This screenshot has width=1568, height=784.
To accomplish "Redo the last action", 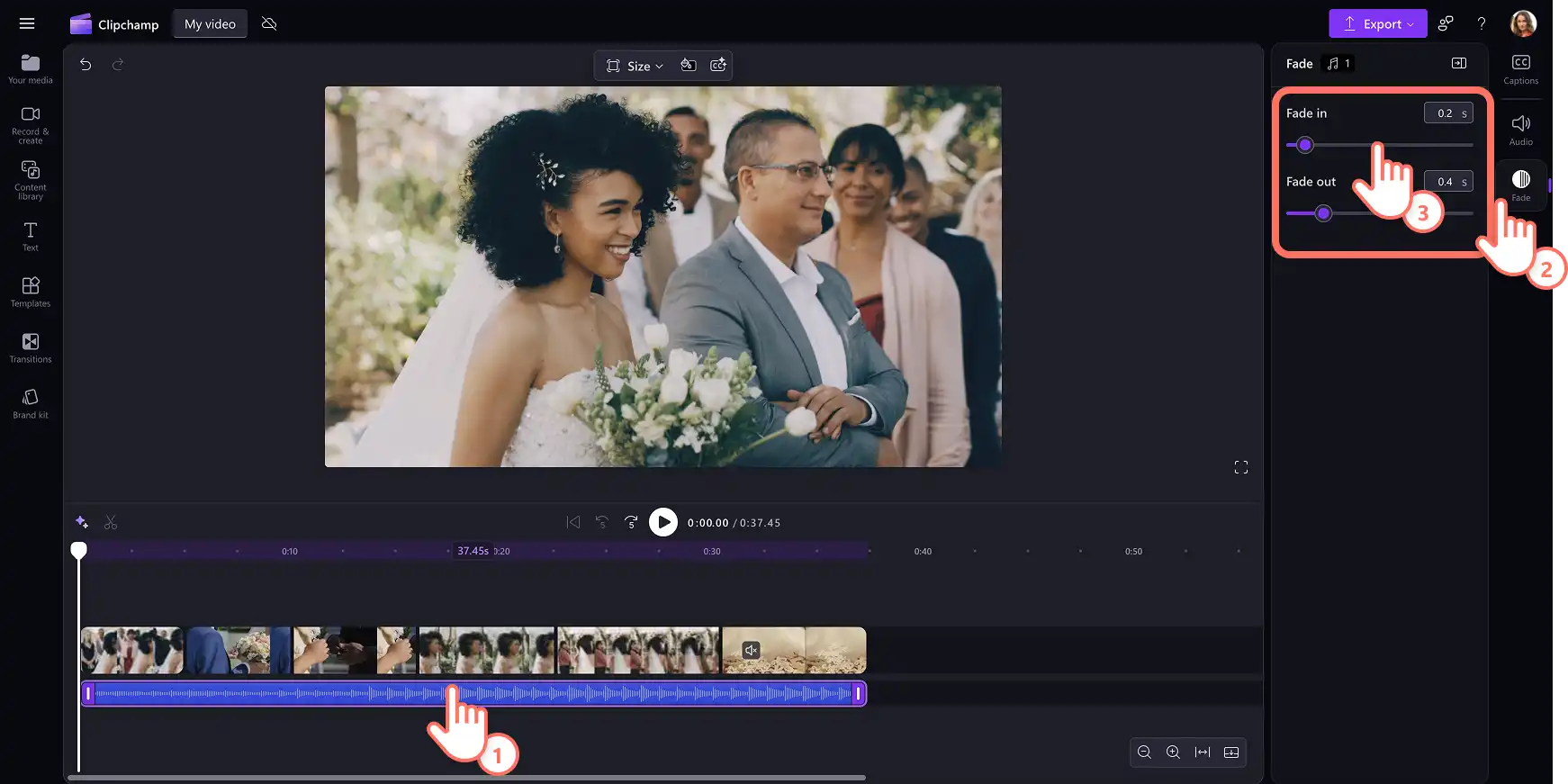I will pos(117,64).
